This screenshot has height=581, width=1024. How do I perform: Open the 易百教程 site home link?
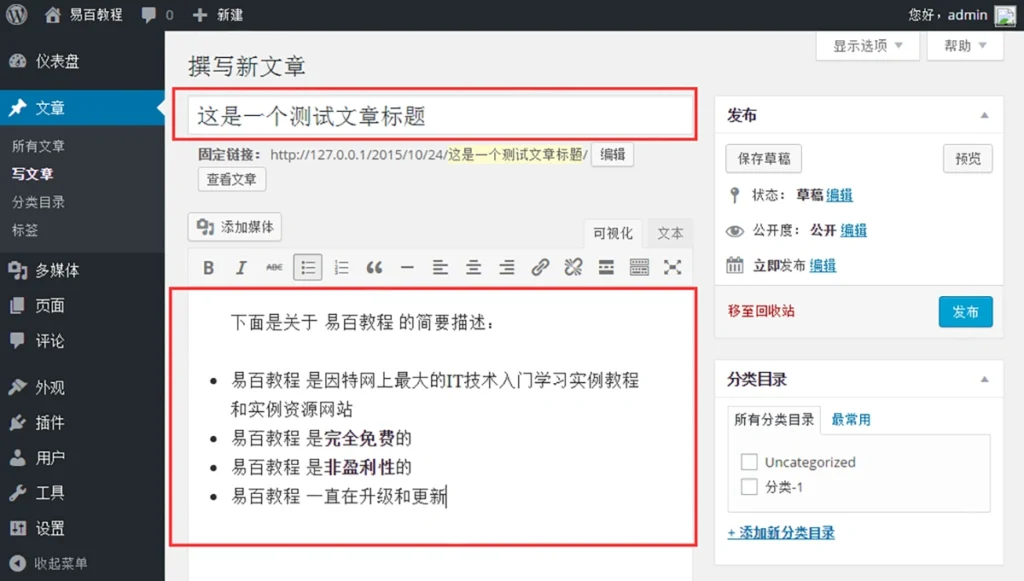[84, 14]
